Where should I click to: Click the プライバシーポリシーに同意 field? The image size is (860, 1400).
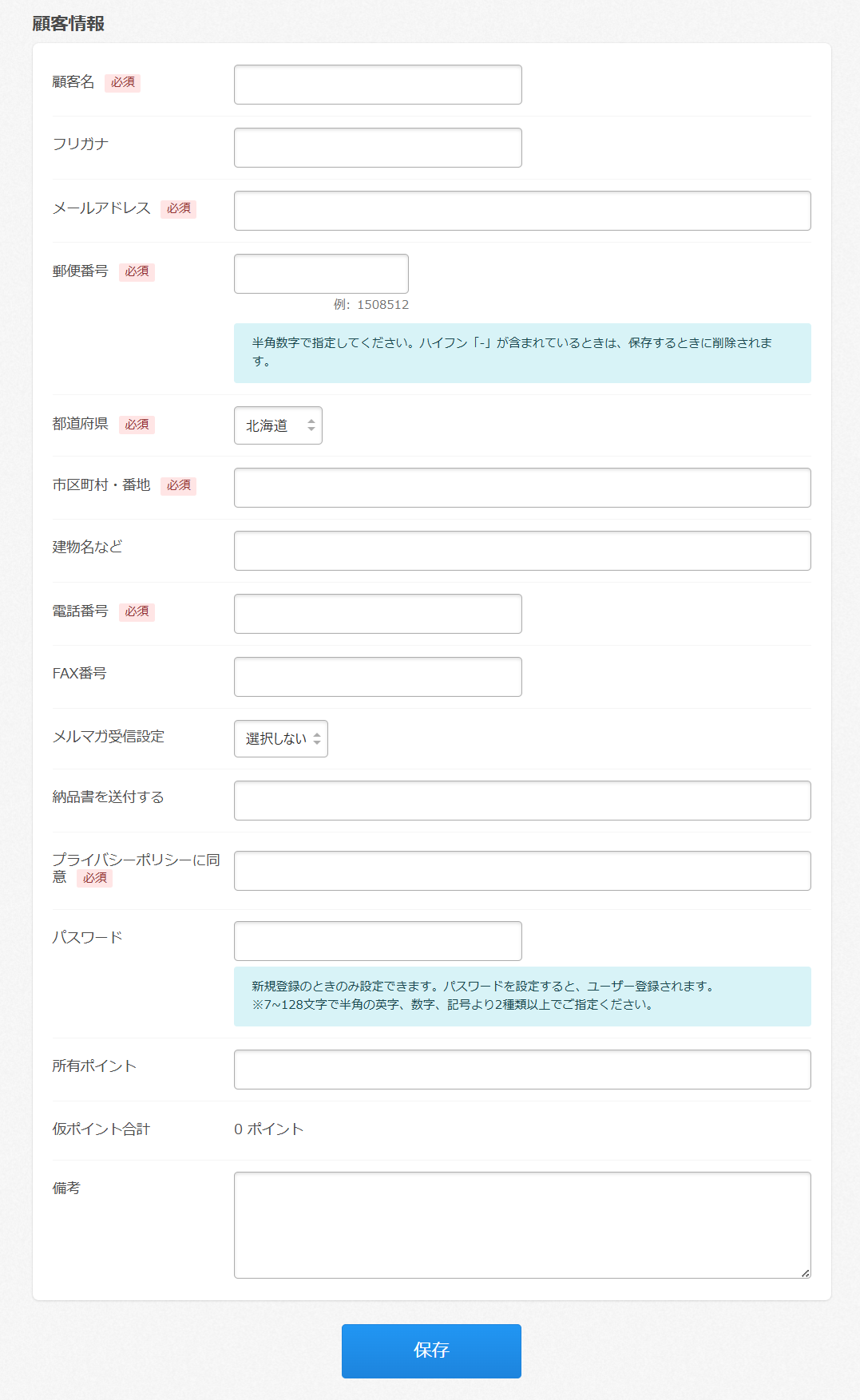click(522, 871)
